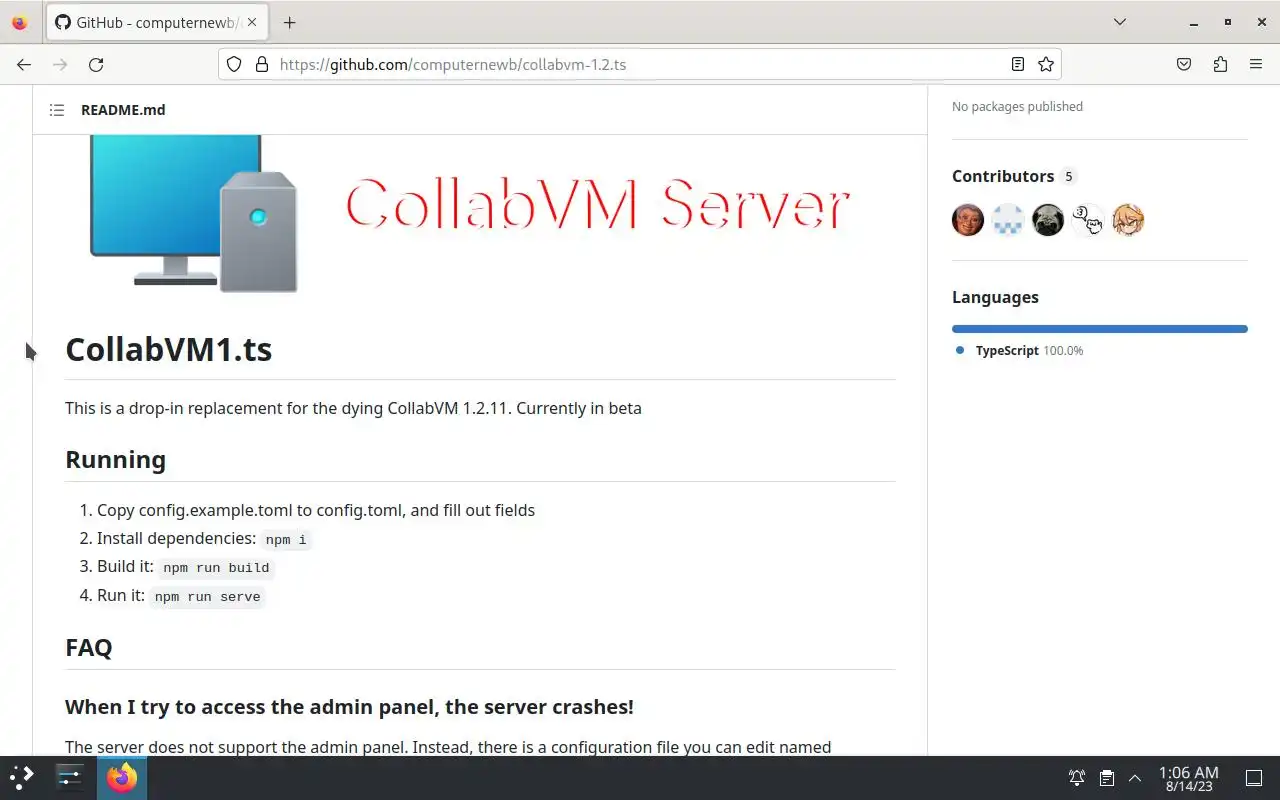Click the 'No packages published' text

(x=1017, y=107)
